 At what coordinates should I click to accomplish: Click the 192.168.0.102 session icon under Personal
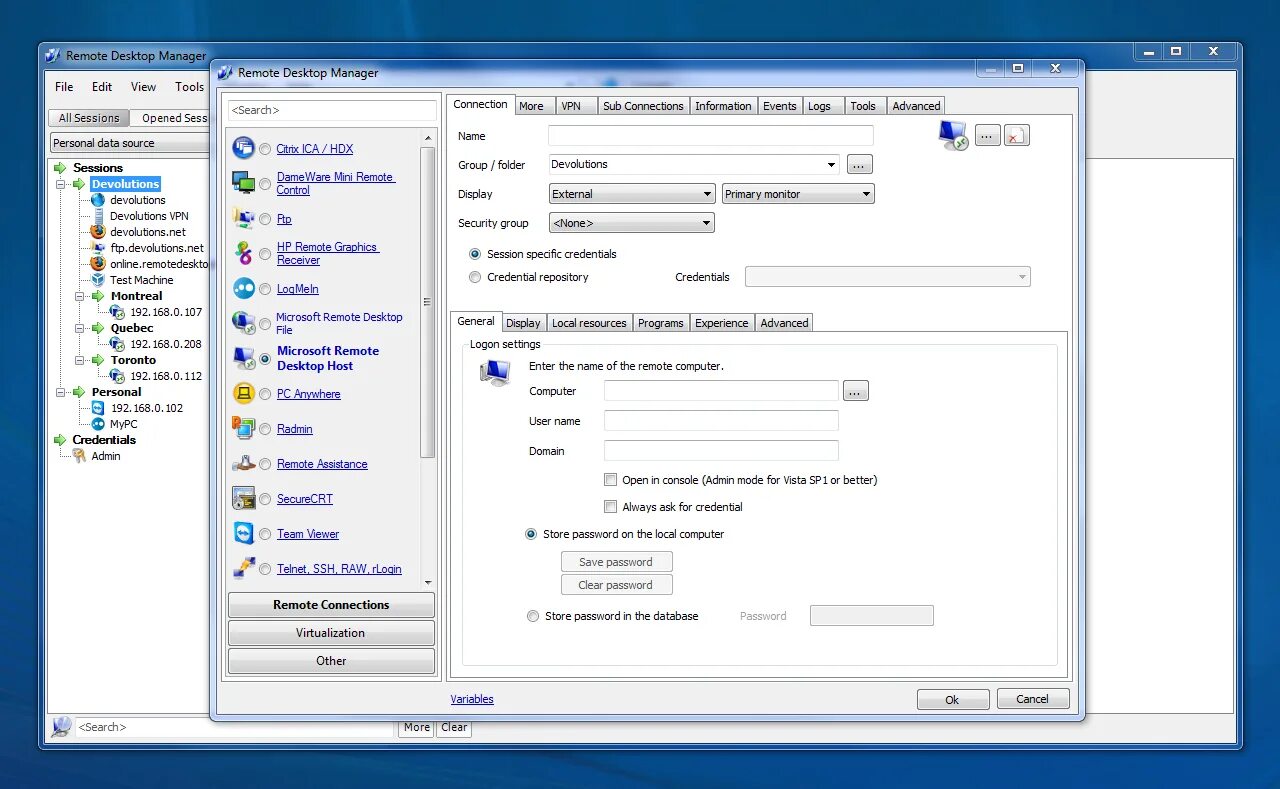coord(98,408)
